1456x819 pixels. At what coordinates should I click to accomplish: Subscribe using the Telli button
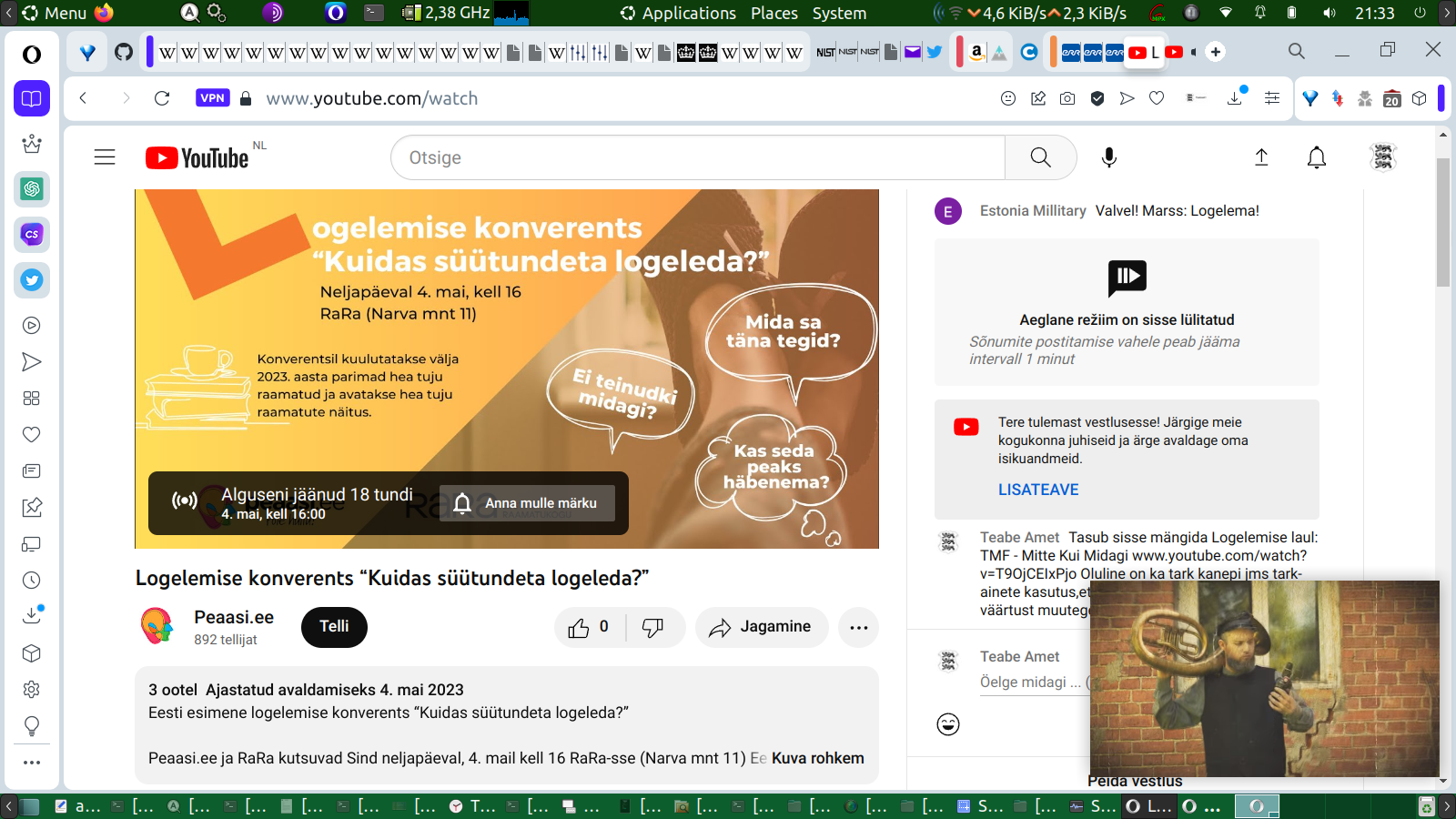pos(334,627)
